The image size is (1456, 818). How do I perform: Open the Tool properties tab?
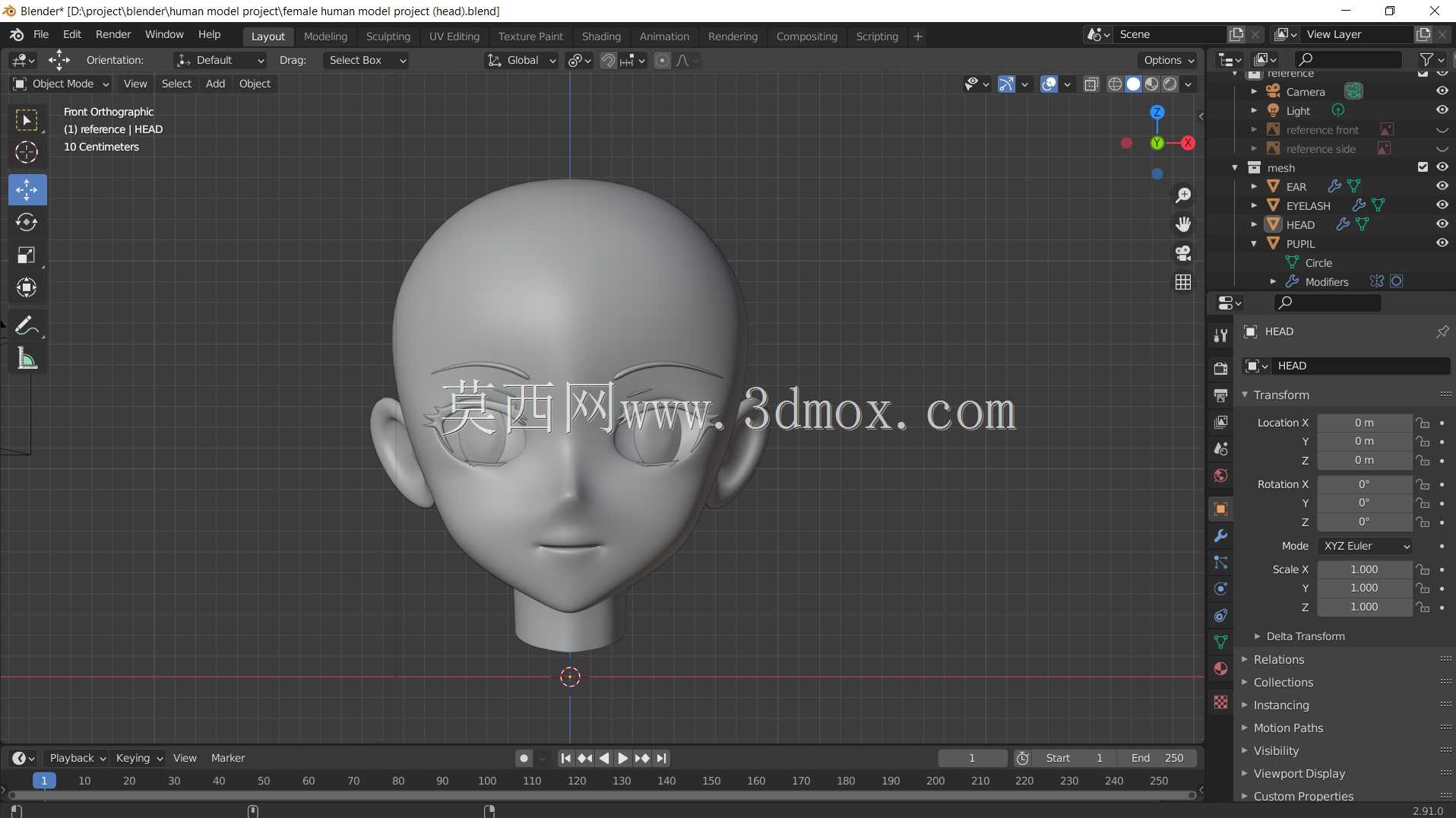[x=1220, y=335]
